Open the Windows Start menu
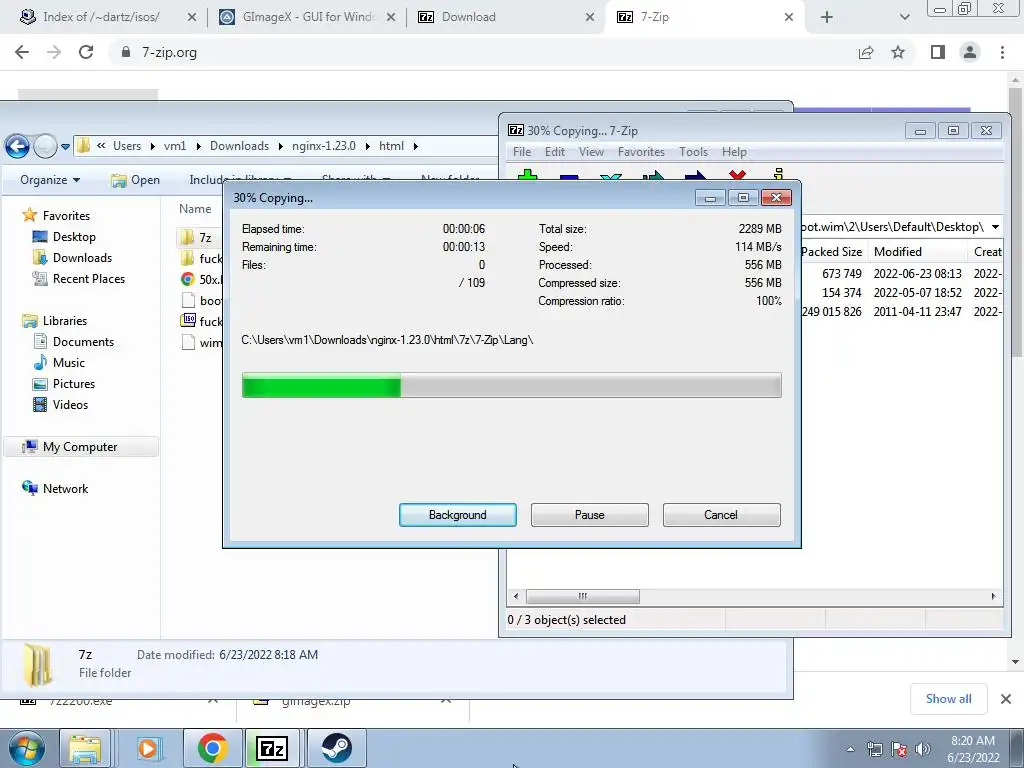 pos(26,748)
